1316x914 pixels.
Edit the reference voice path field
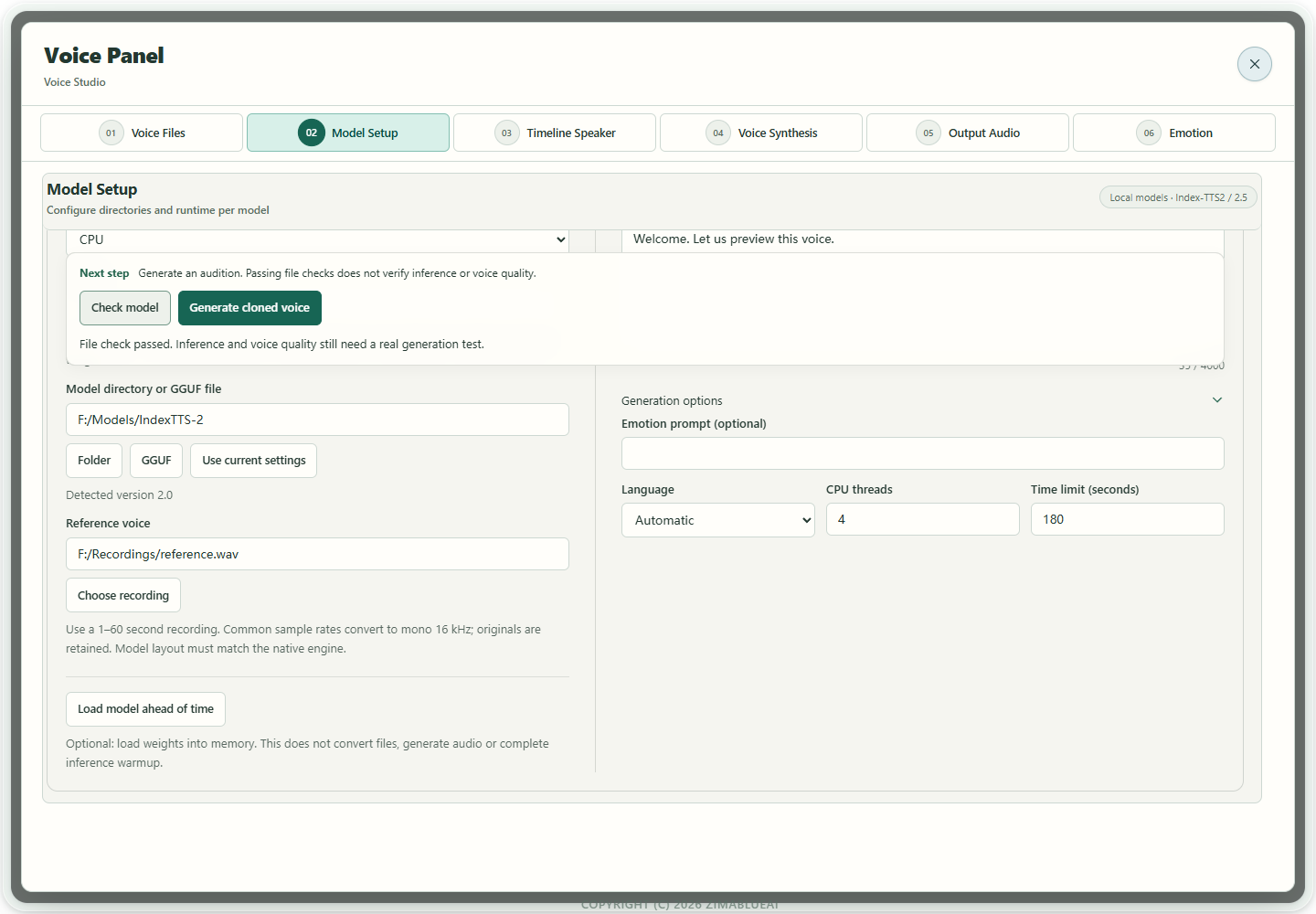click(317, 554)
